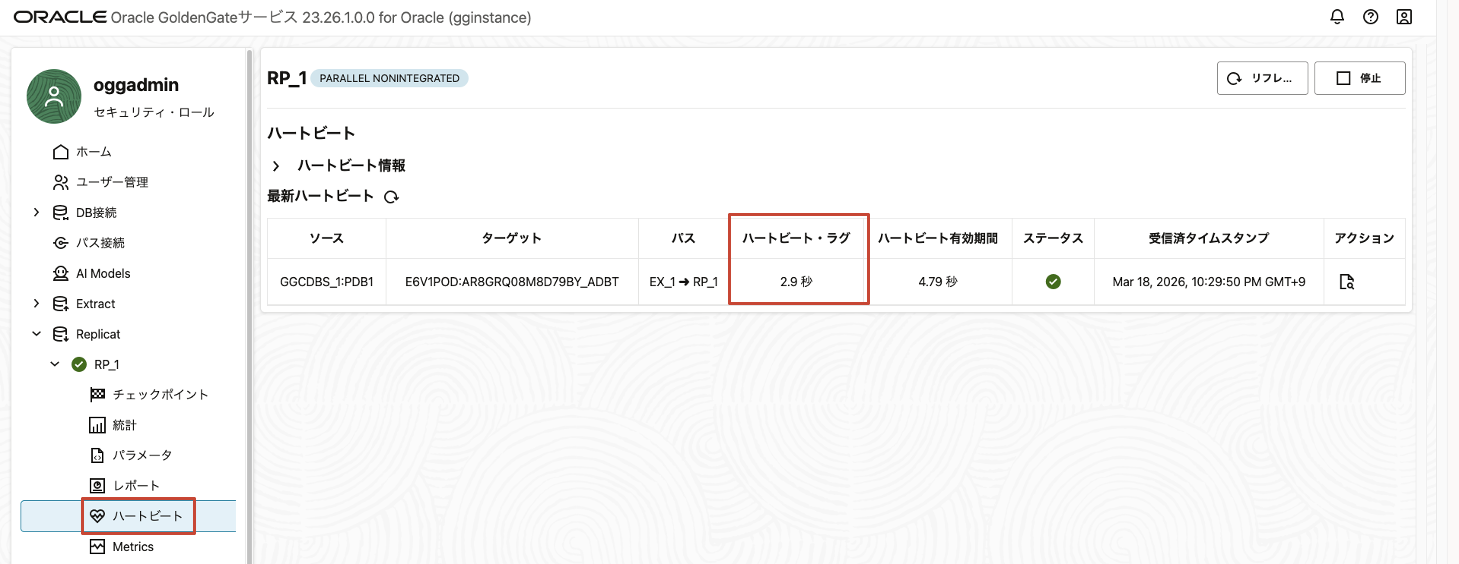Select RP_1 replicat in sidebar

pyautogui.click(x=107, y=365)
